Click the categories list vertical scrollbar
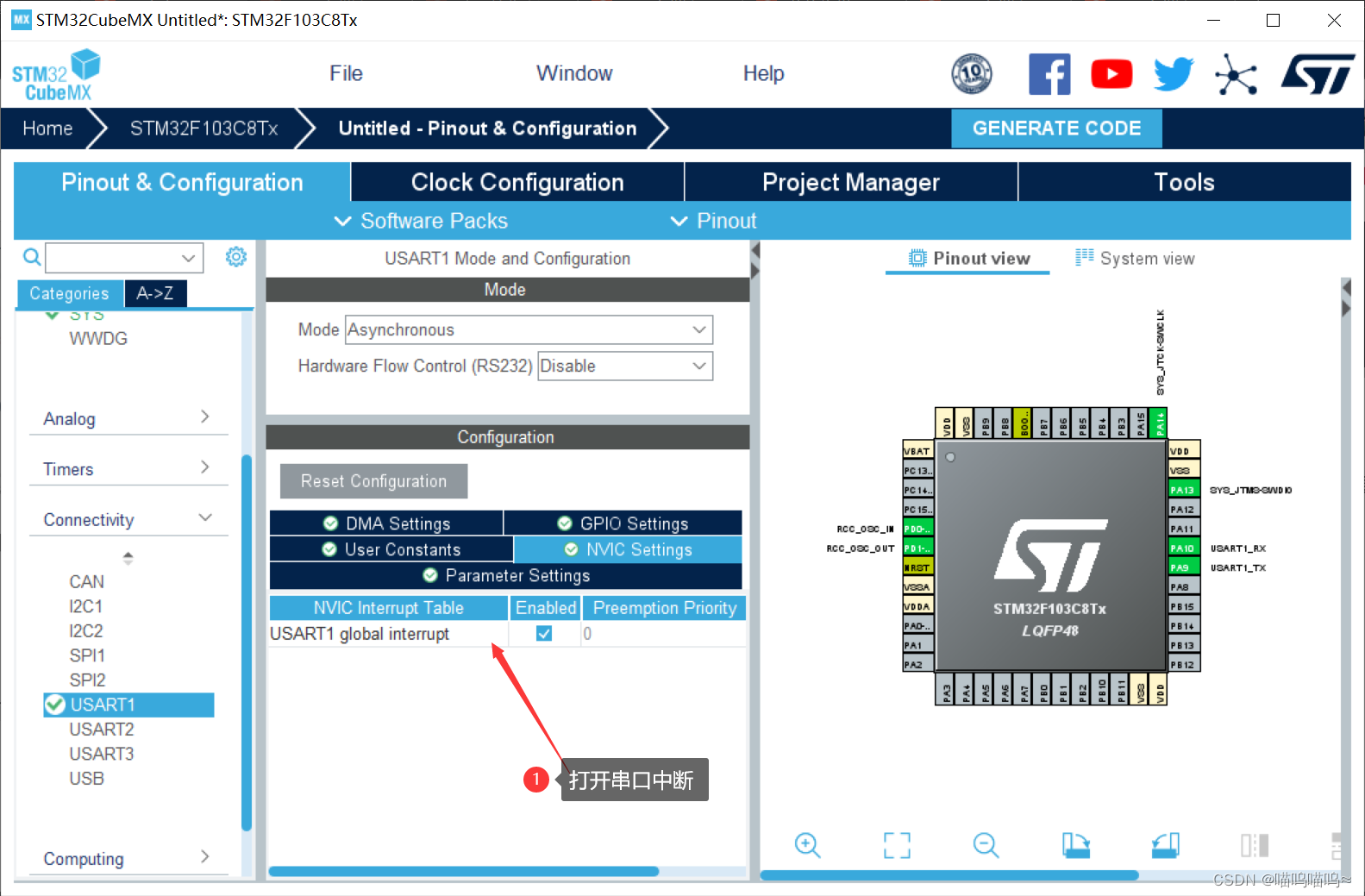The width and height of the screenshot is (1365, 896). (x=247, y=642)
